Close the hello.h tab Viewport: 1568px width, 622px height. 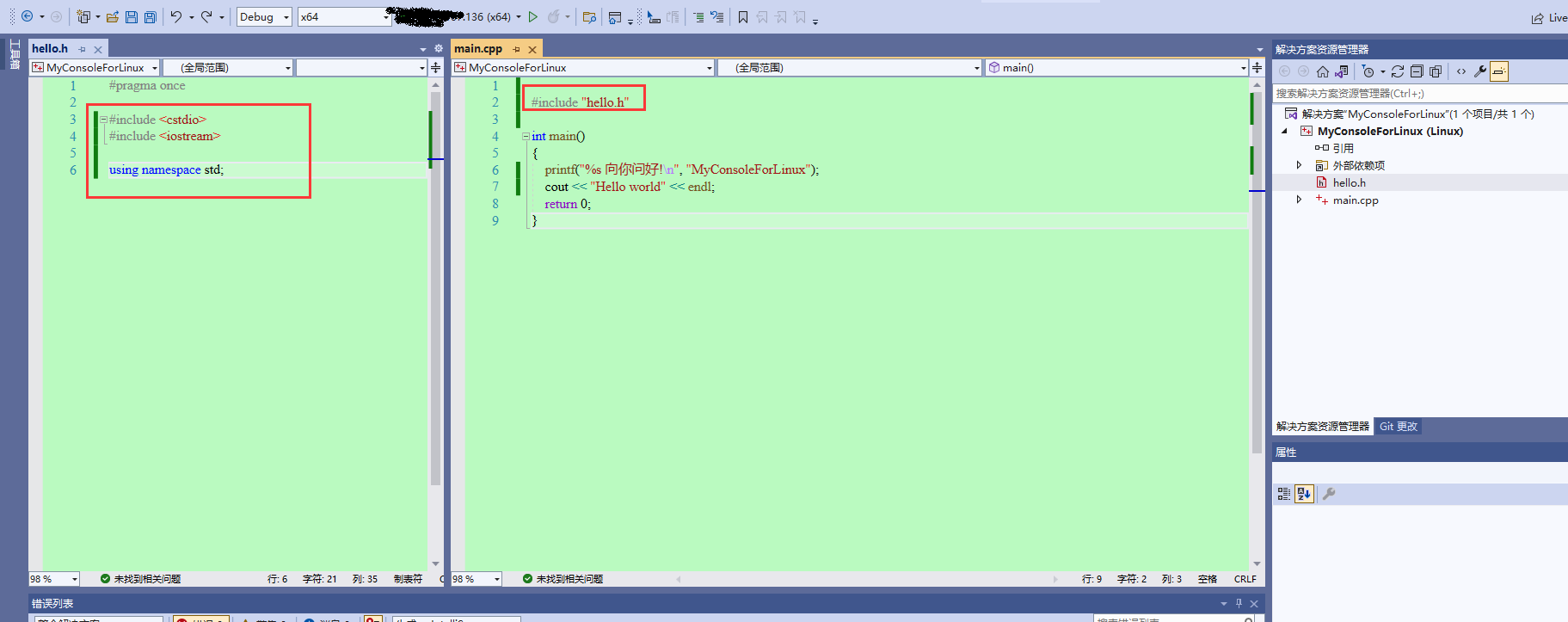pyautogui.click(x=98, y=50)
